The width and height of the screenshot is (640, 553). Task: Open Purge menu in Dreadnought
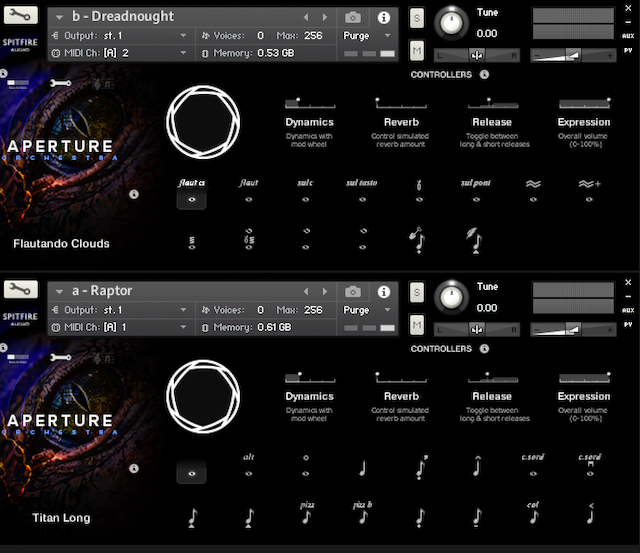[x=367, y=36]
